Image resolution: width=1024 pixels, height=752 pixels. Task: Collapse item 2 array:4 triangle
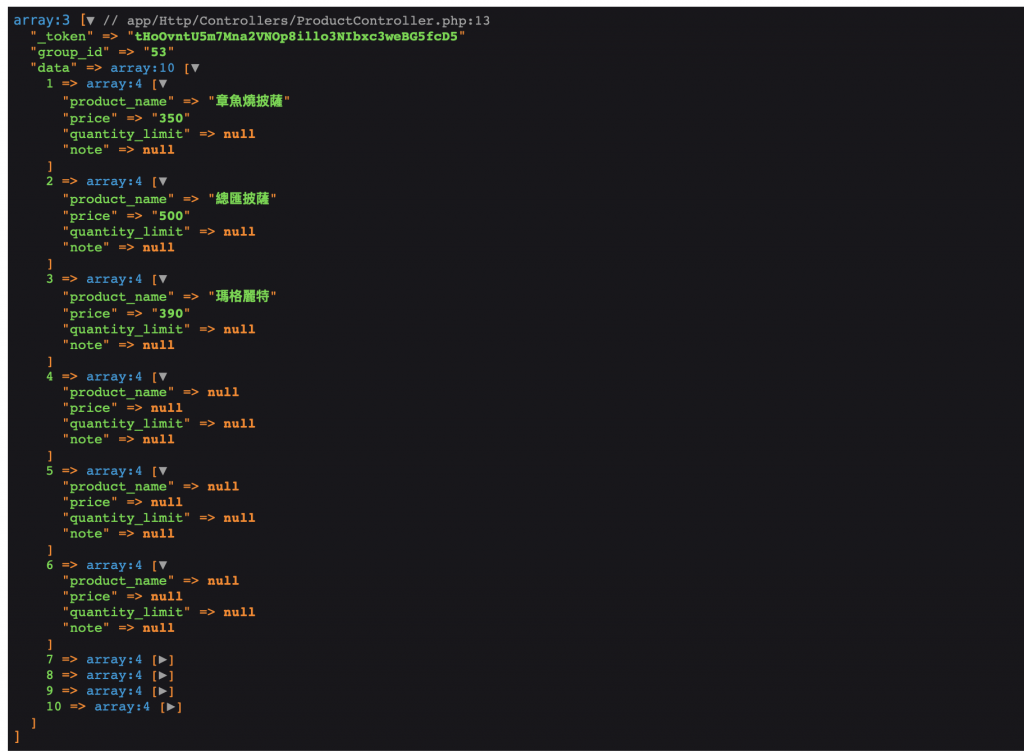click(163, 181)
